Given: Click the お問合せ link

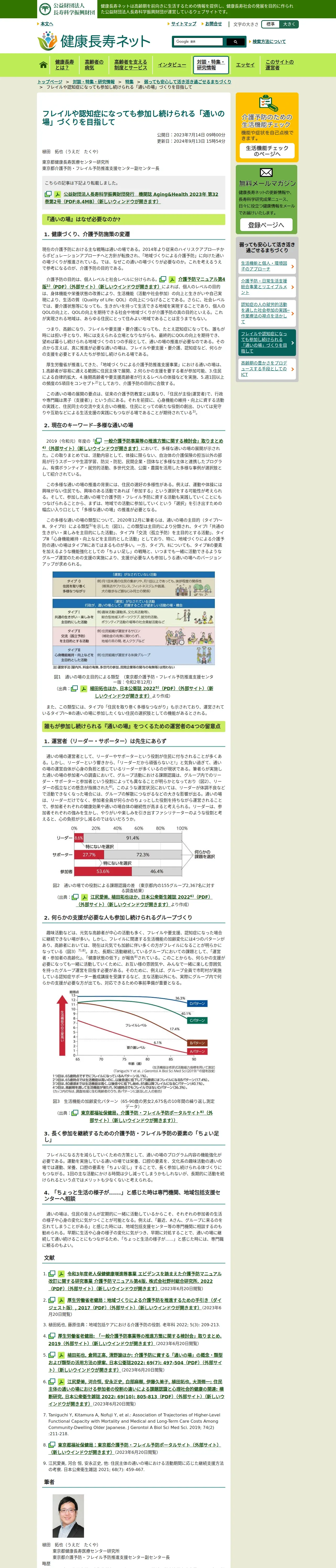Looking at the screenshot, I should [214, 24].
